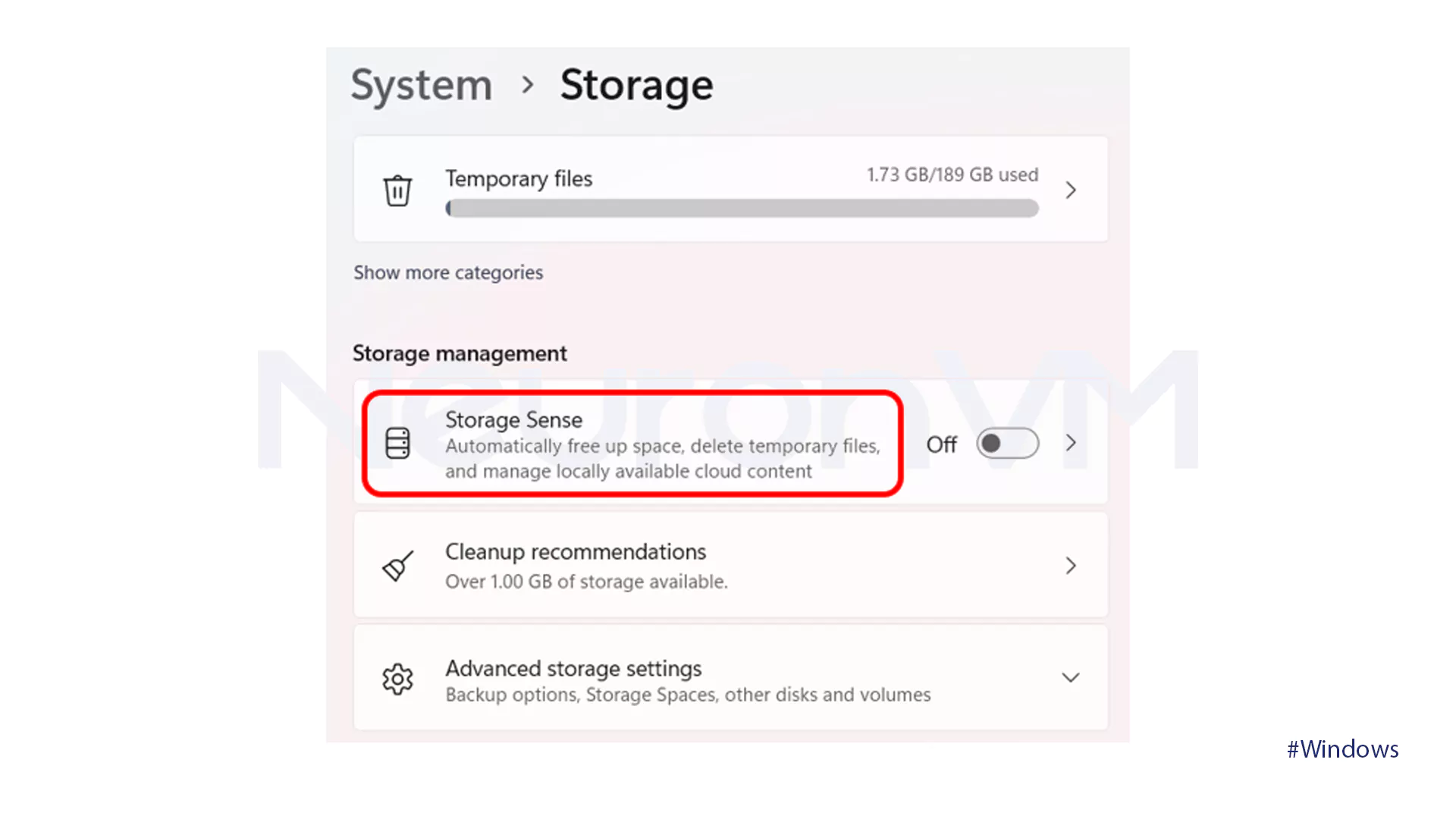Click the 1.73 GB/189 GB used text
Screen dimensions: 1456x819
pyautogui.click(x=952, y=175)
